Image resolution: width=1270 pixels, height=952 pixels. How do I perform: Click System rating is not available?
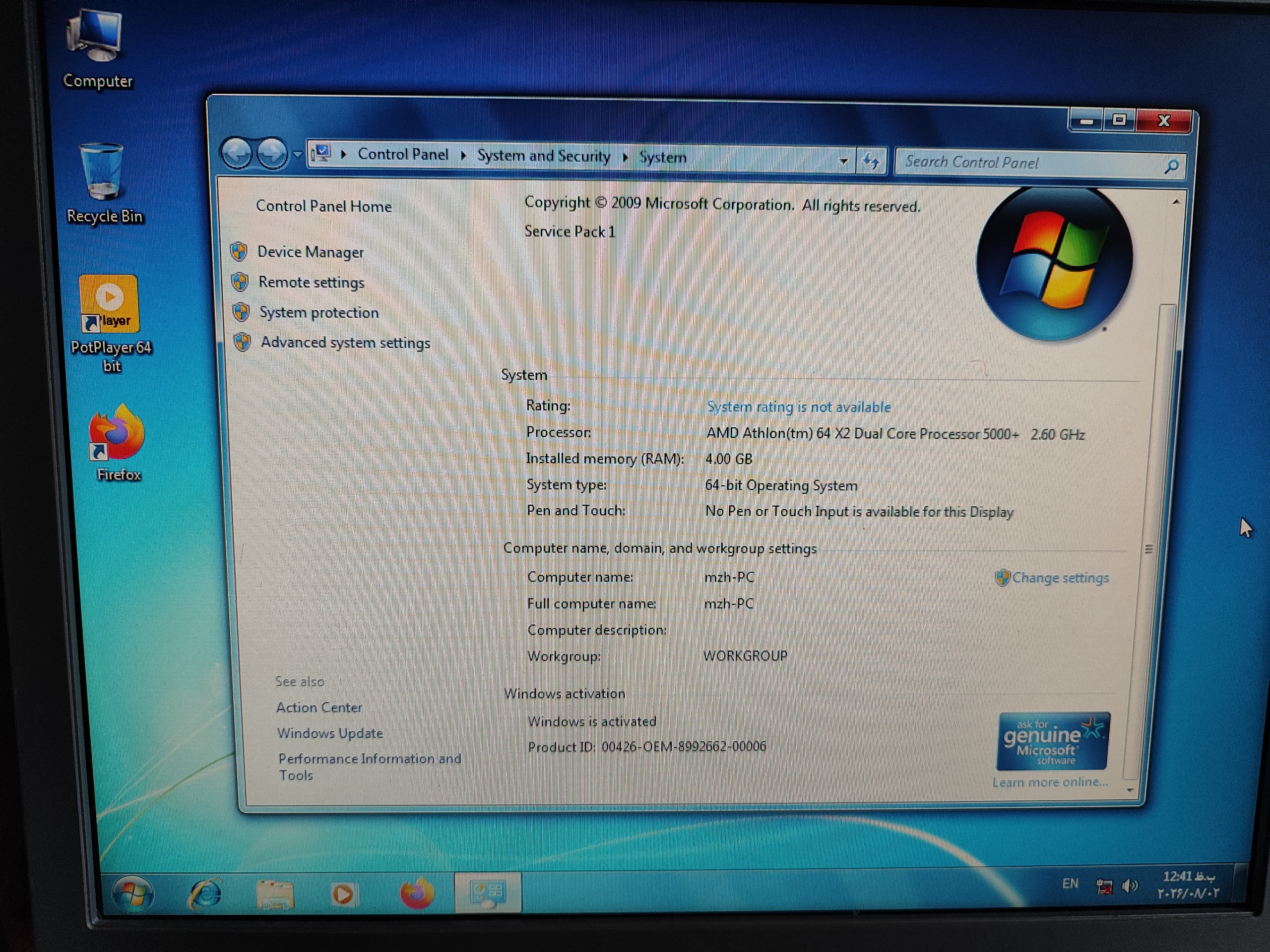click(x=799, y=408)
